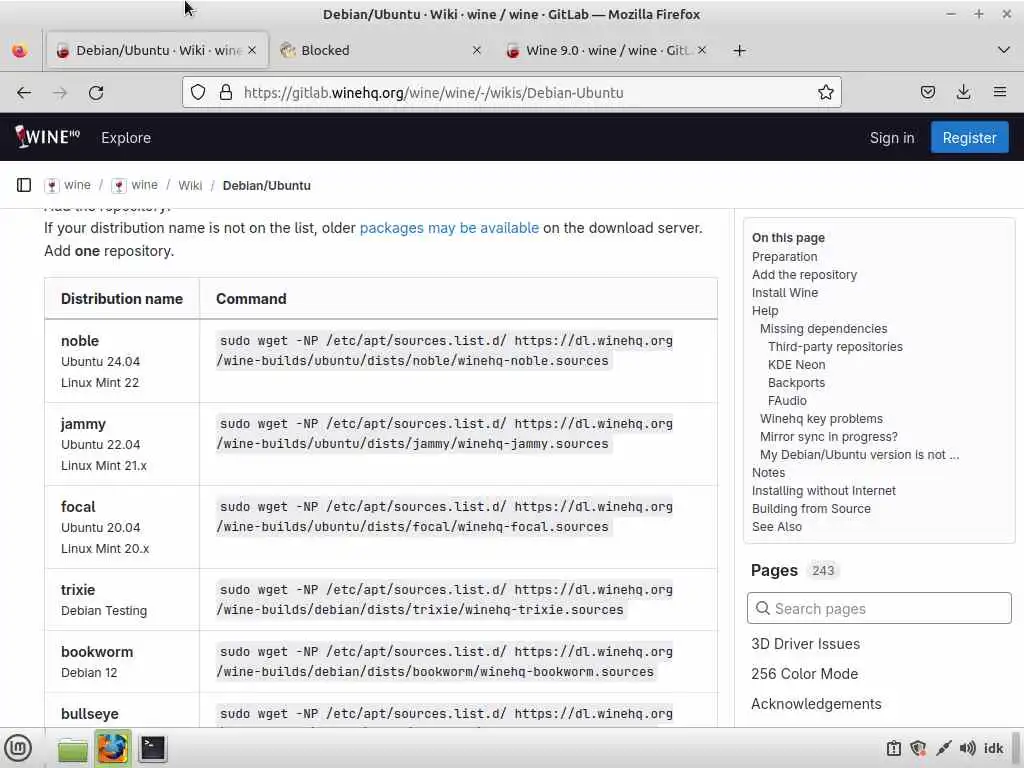Click the Firefox View icon in tab bar
1024x768 pixels.
tap(20, 50)
